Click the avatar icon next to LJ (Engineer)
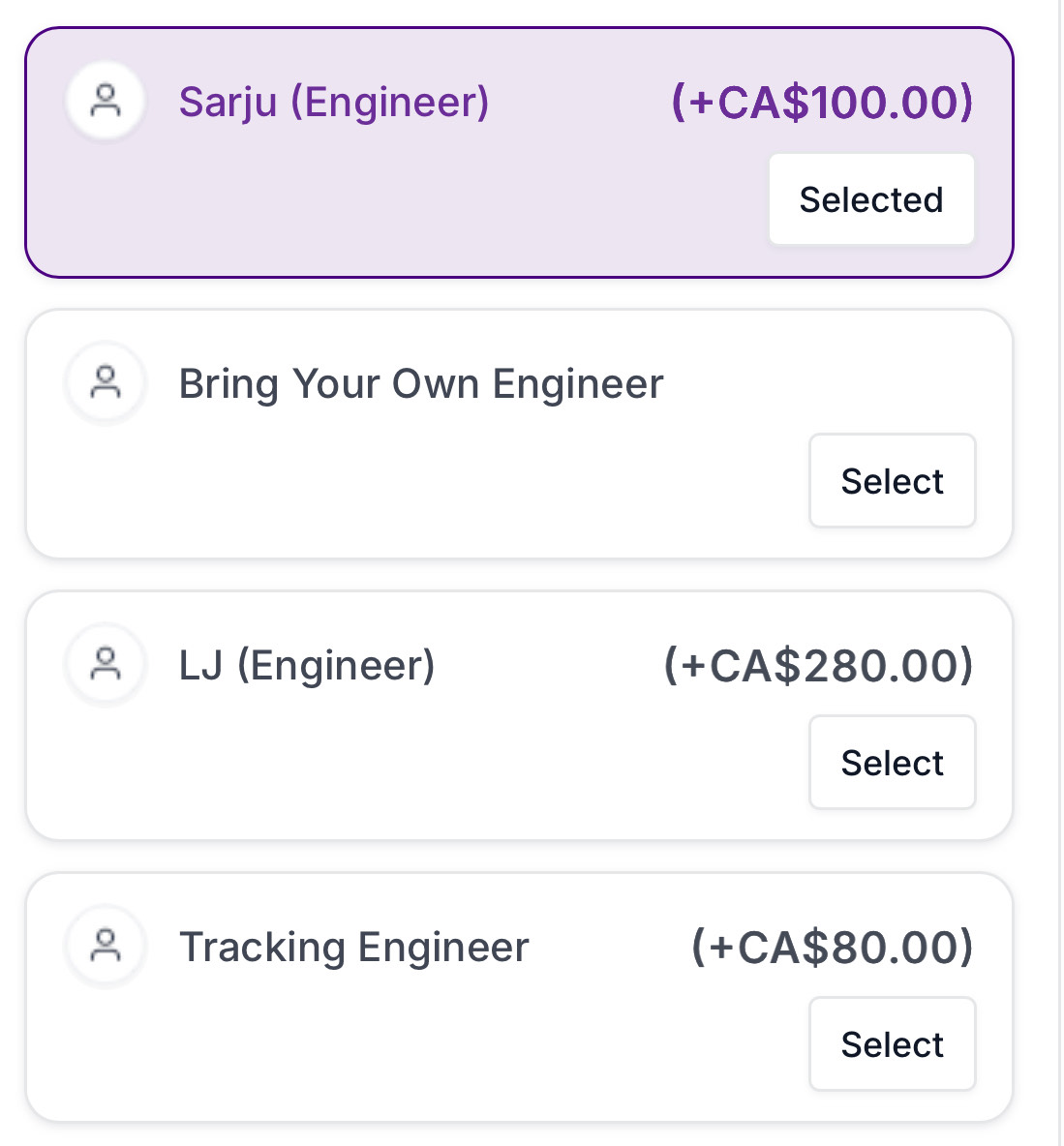 (x=106, y=664)
